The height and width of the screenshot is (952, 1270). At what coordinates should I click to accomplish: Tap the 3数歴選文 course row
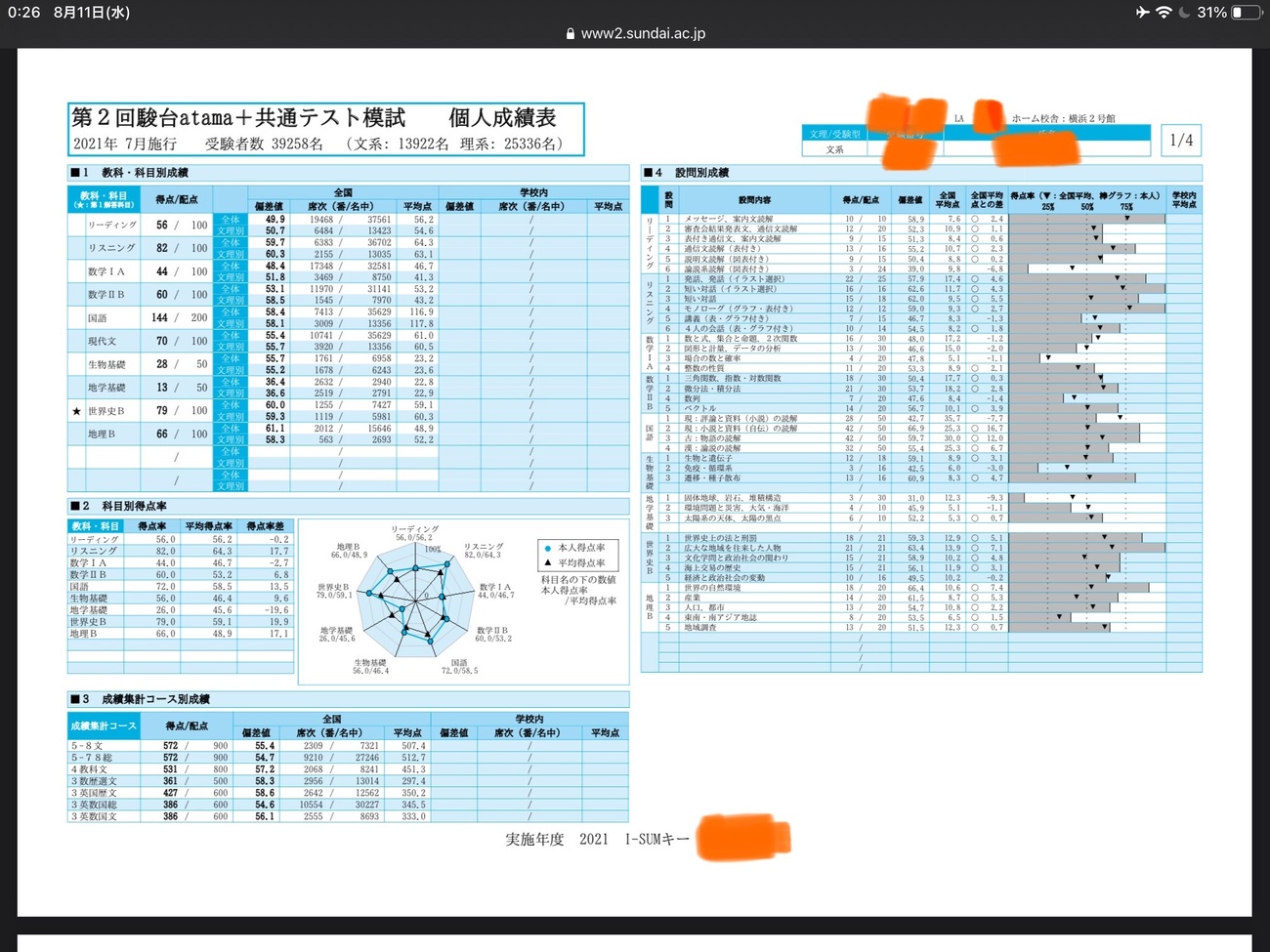coord(348,781)
